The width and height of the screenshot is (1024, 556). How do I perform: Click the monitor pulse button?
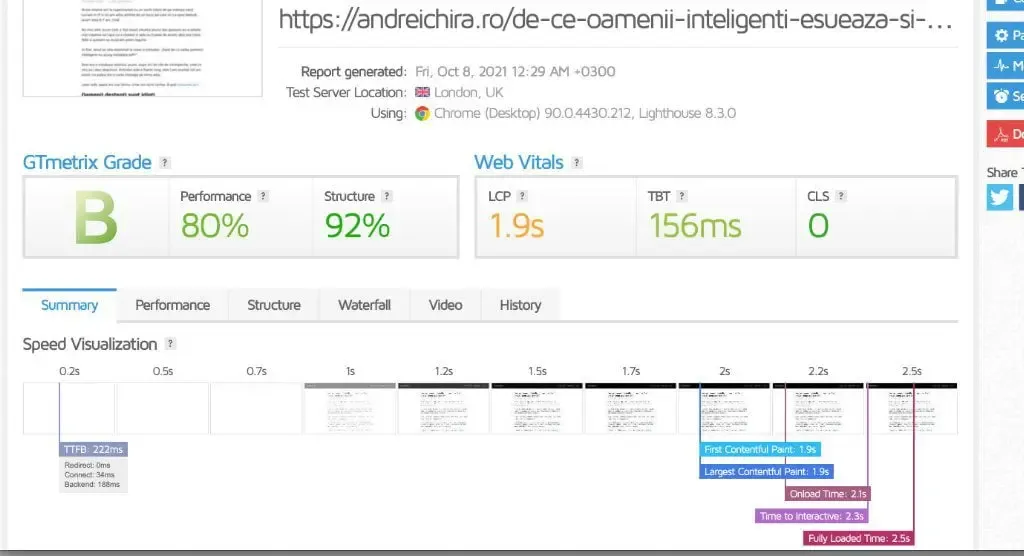(x=1006, y=66)
